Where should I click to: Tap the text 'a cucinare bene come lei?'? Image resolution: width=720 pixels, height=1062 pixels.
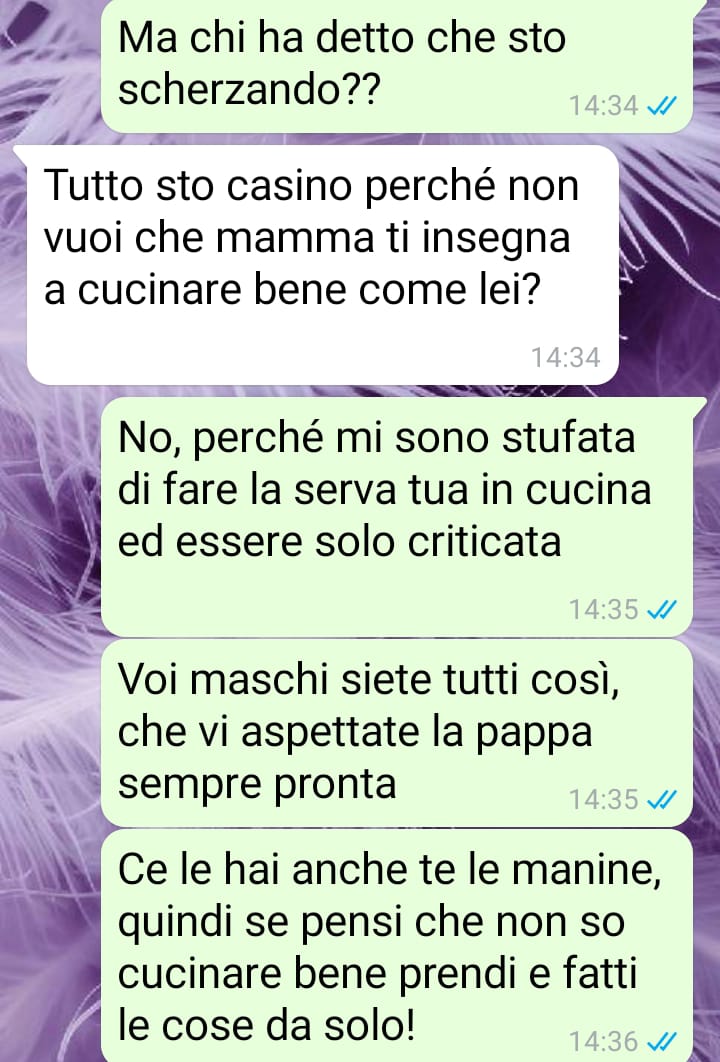[293, 289]
